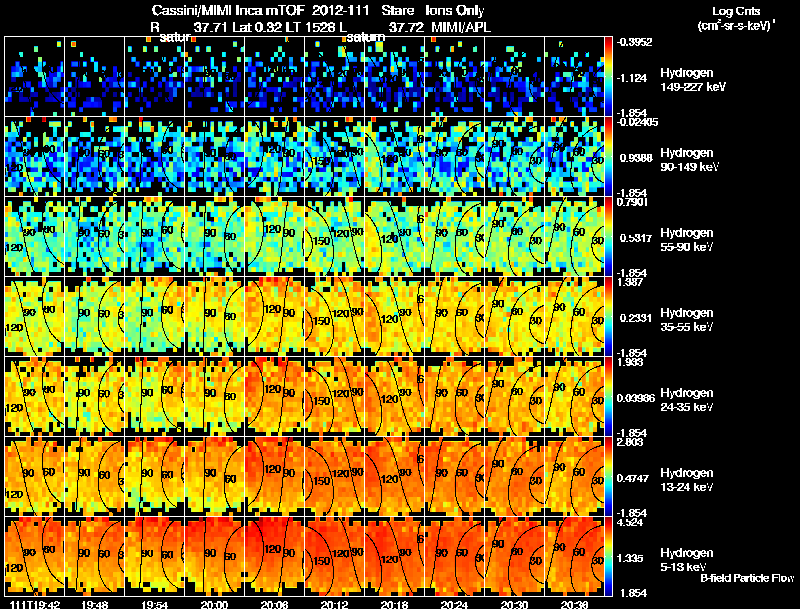Viewport: 800px width, 609px height.
Task: Select the 19:48 time label
Action: [94, 604]
